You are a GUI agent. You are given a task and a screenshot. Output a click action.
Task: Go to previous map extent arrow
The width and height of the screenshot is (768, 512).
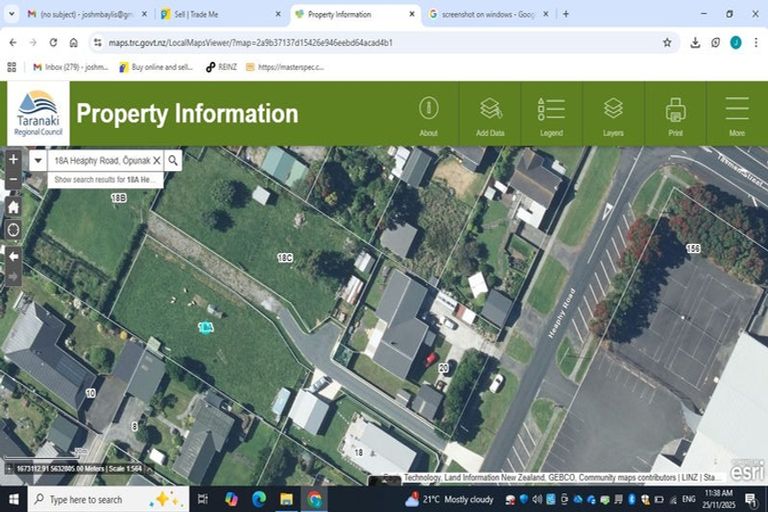coord(13,256)
